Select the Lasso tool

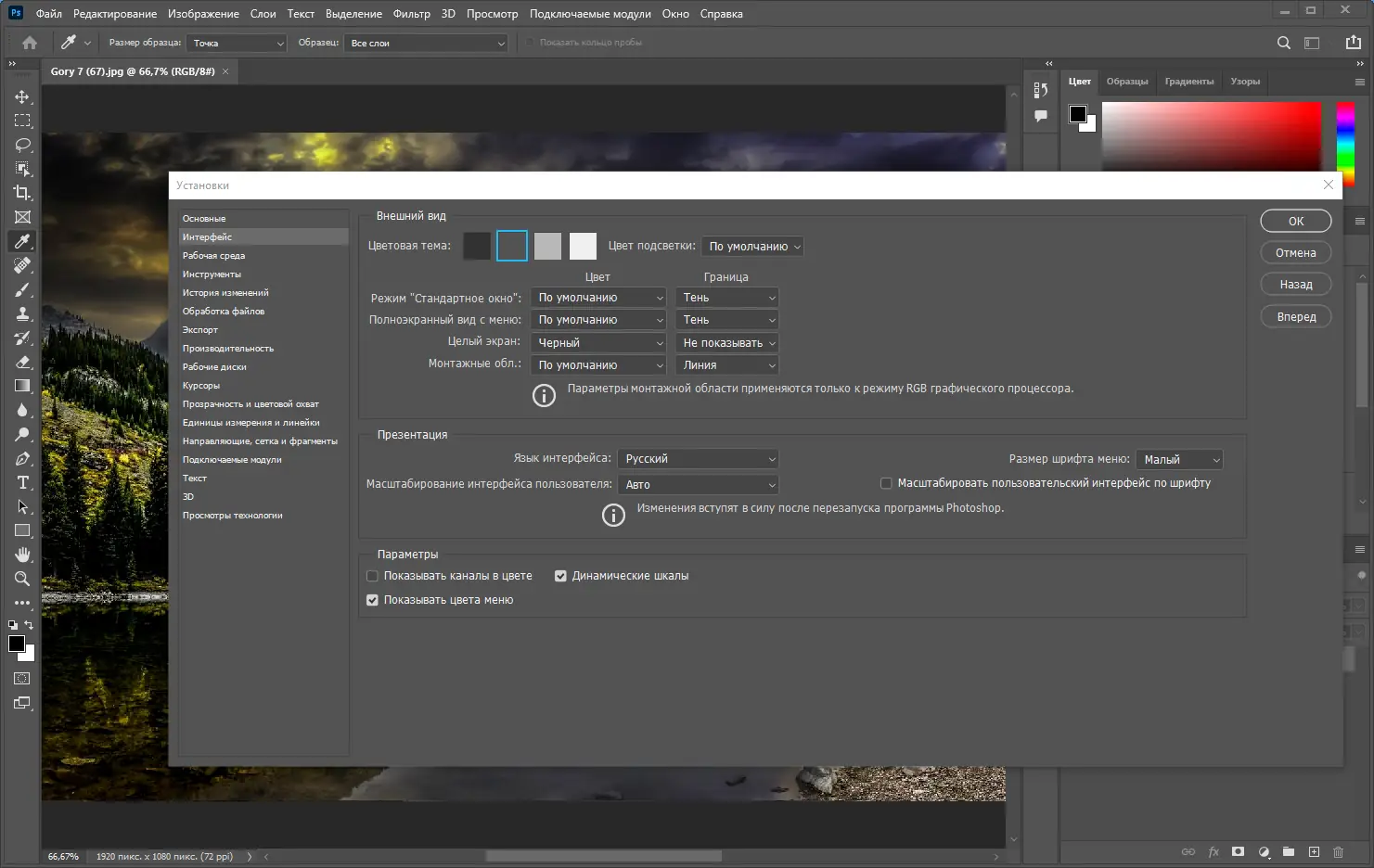tap(22, 145)
